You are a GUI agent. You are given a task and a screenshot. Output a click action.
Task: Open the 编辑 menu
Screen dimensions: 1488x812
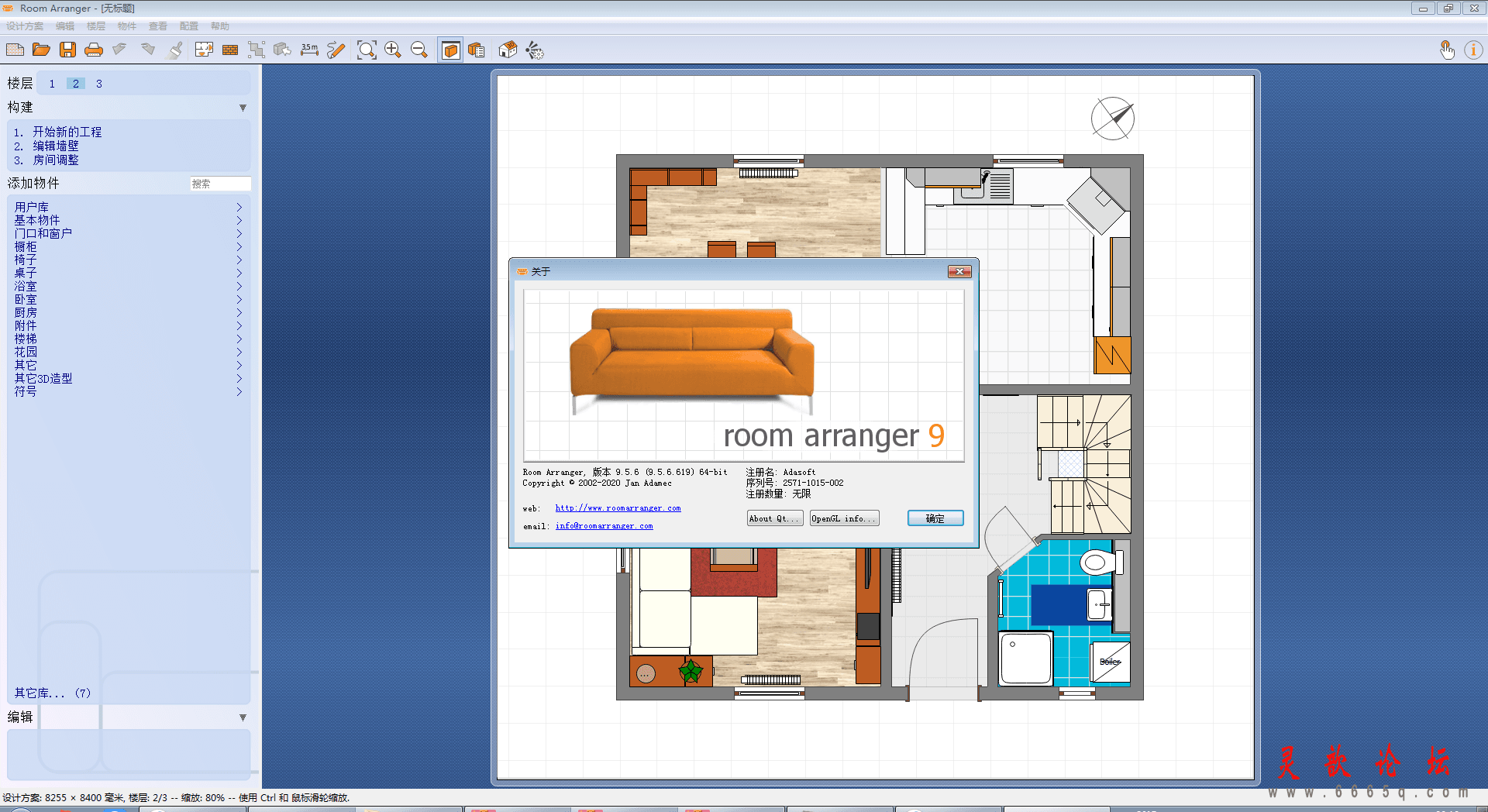tap(65, 26)
